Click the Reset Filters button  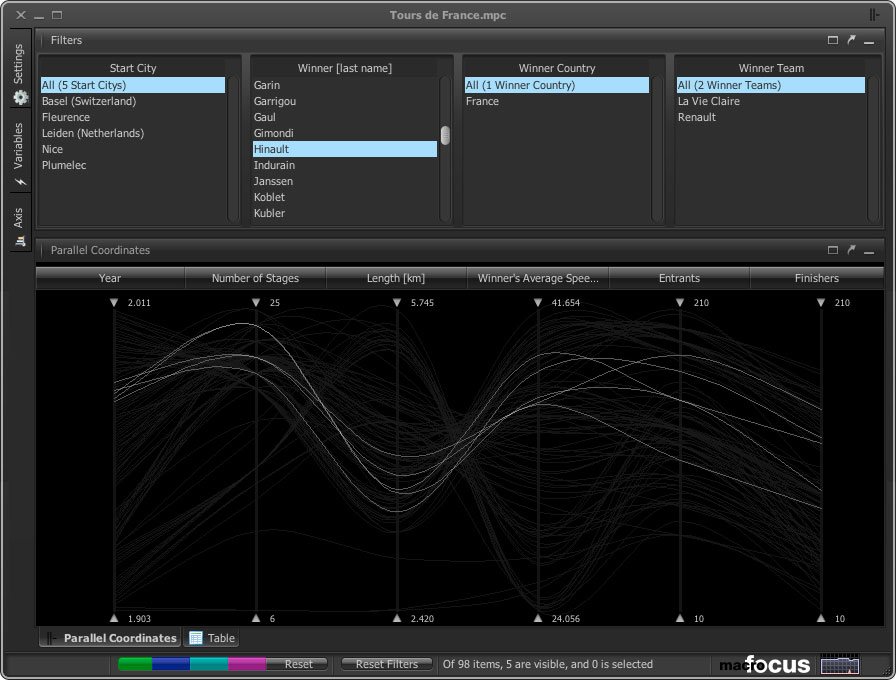386,664
